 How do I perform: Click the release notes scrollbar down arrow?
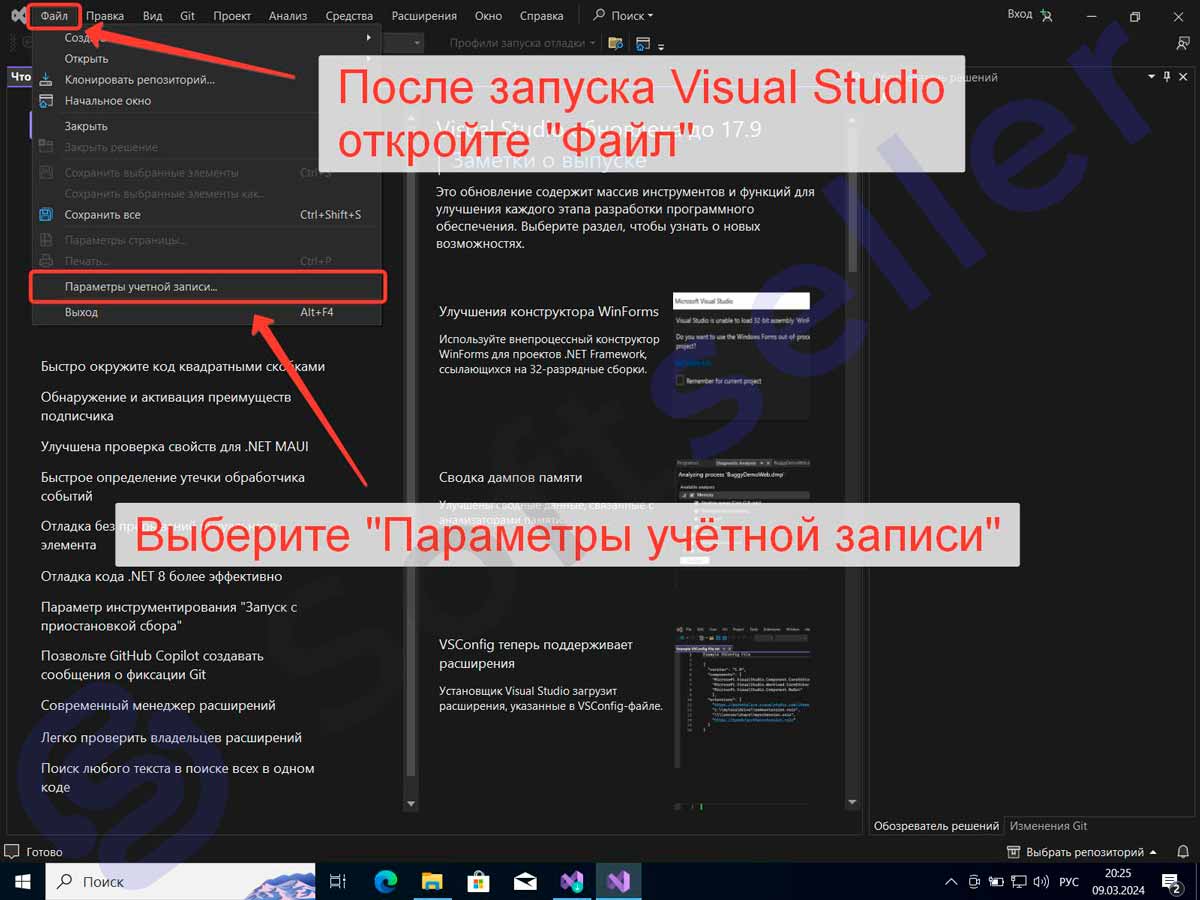(x=852, y=802)
